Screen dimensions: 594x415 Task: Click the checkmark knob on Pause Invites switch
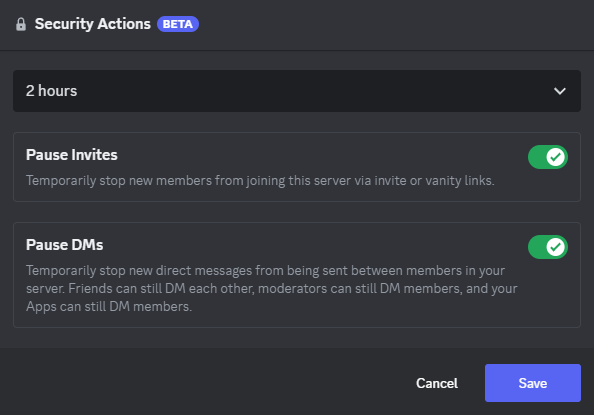(555, 157)
